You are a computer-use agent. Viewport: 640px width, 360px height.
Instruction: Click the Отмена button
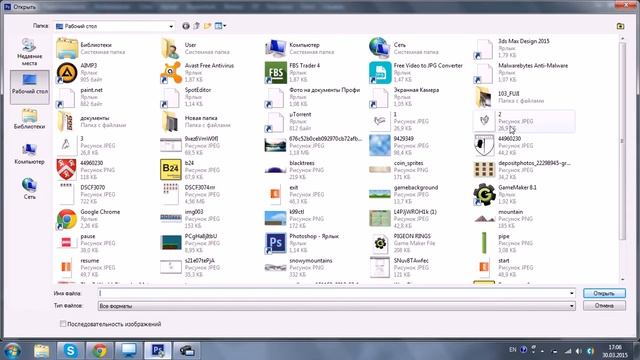click(x=604, y=306)
